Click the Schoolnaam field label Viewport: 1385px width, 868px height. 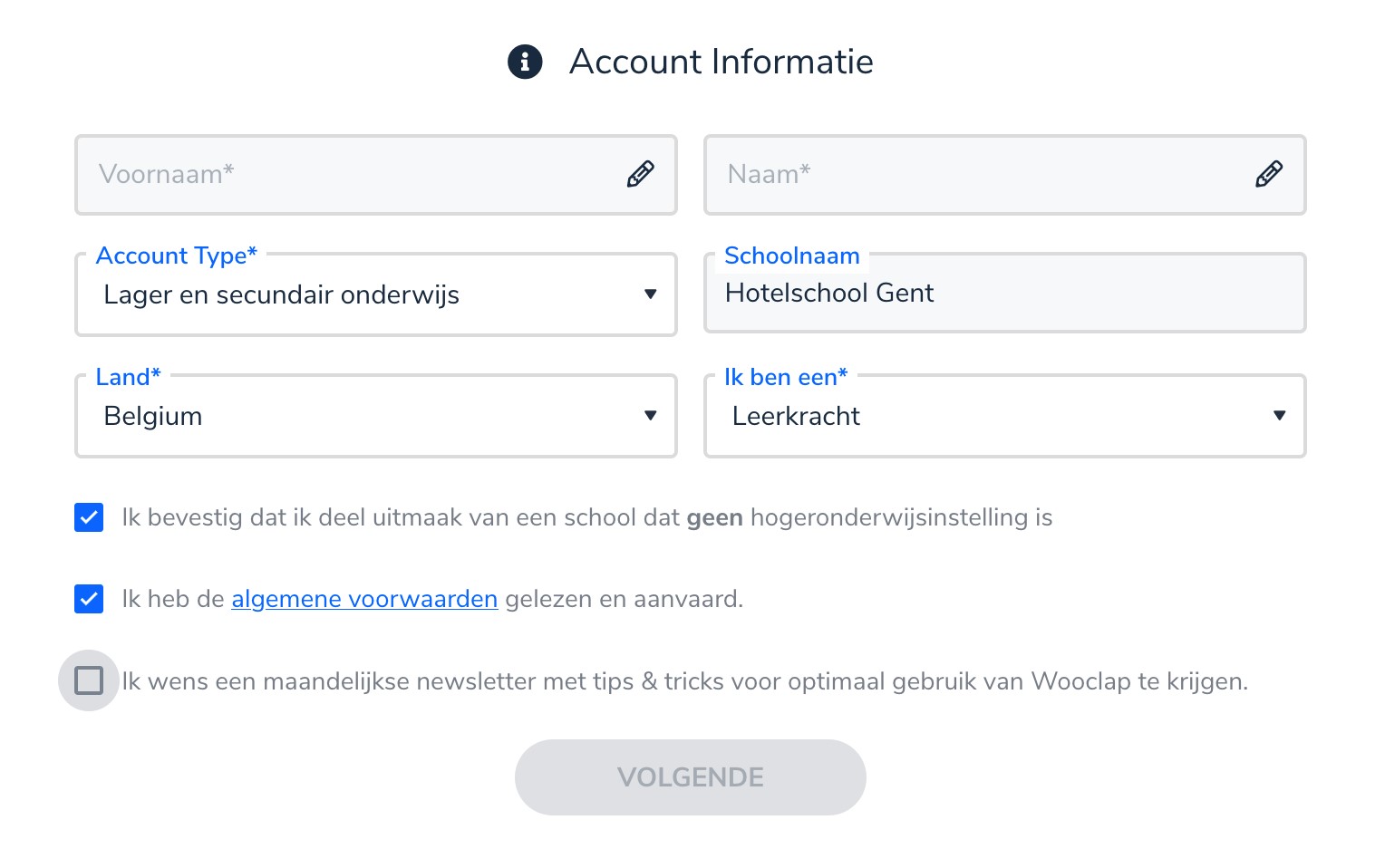(x=791, y=256)
